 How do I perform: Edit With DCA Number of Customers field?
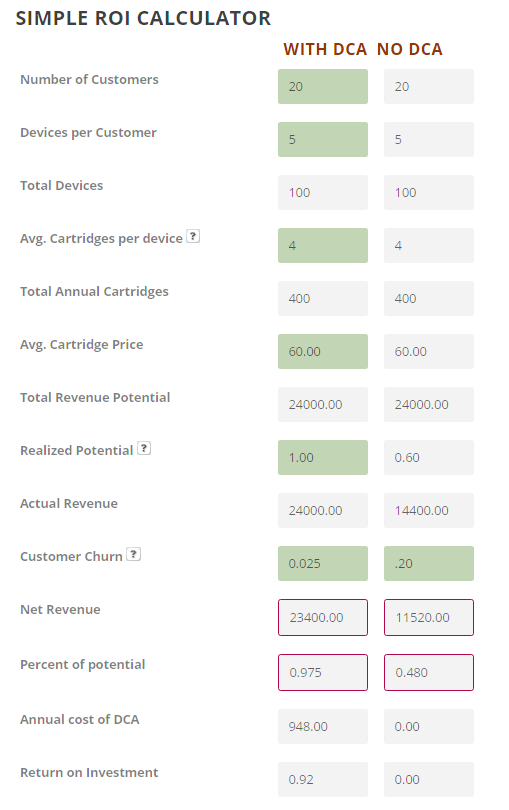pos(323,87)
